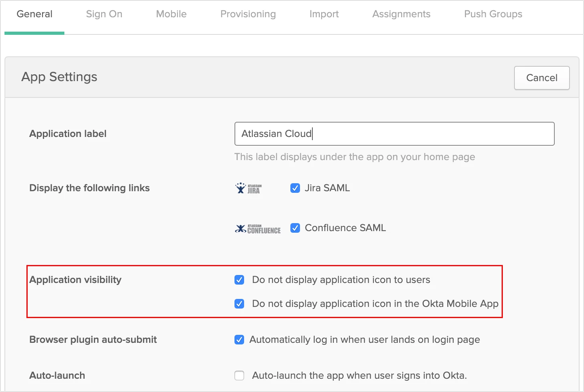Screen dimensions: 584x392
Task: Click the Application label field name
Action: (68, 134)
